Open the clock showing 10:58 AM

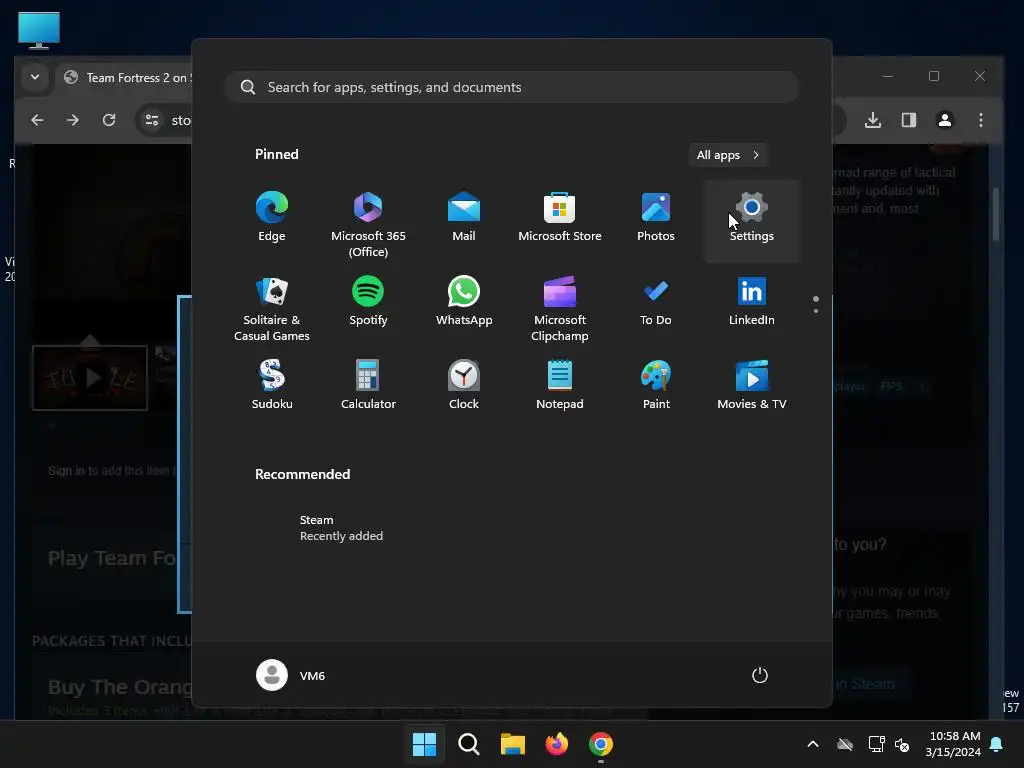953,744
